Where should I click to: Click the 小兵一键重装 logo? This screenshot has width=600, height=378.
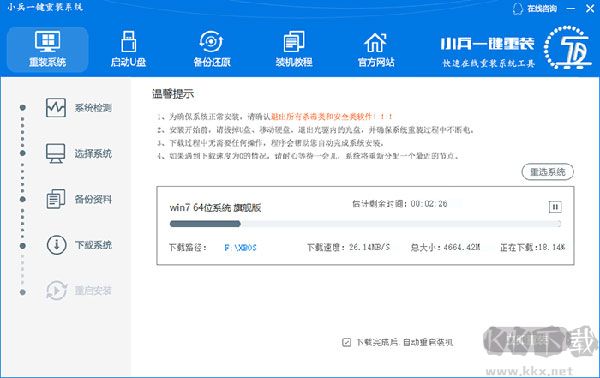[x=515, y=48]
